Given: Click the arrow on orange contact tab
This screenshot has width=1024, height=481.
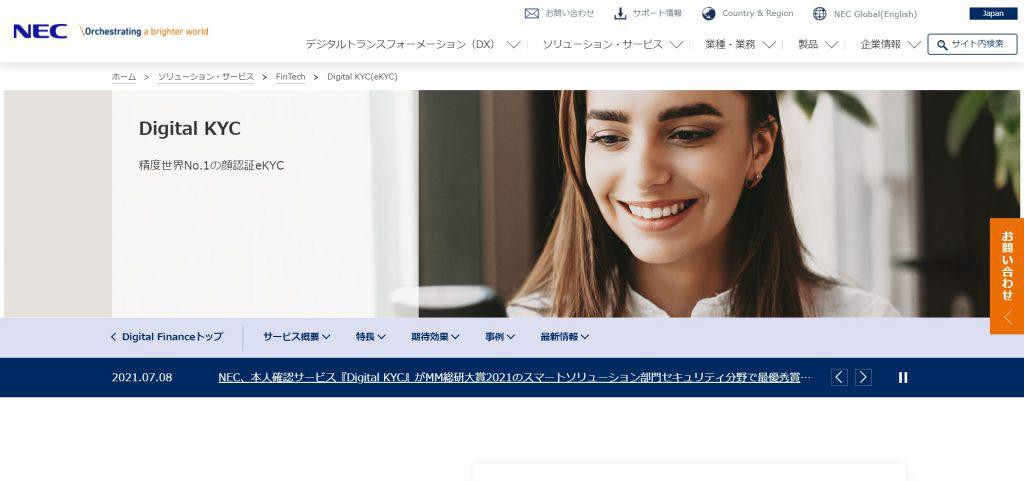Looking at the screenshot, I should 1008,318.
